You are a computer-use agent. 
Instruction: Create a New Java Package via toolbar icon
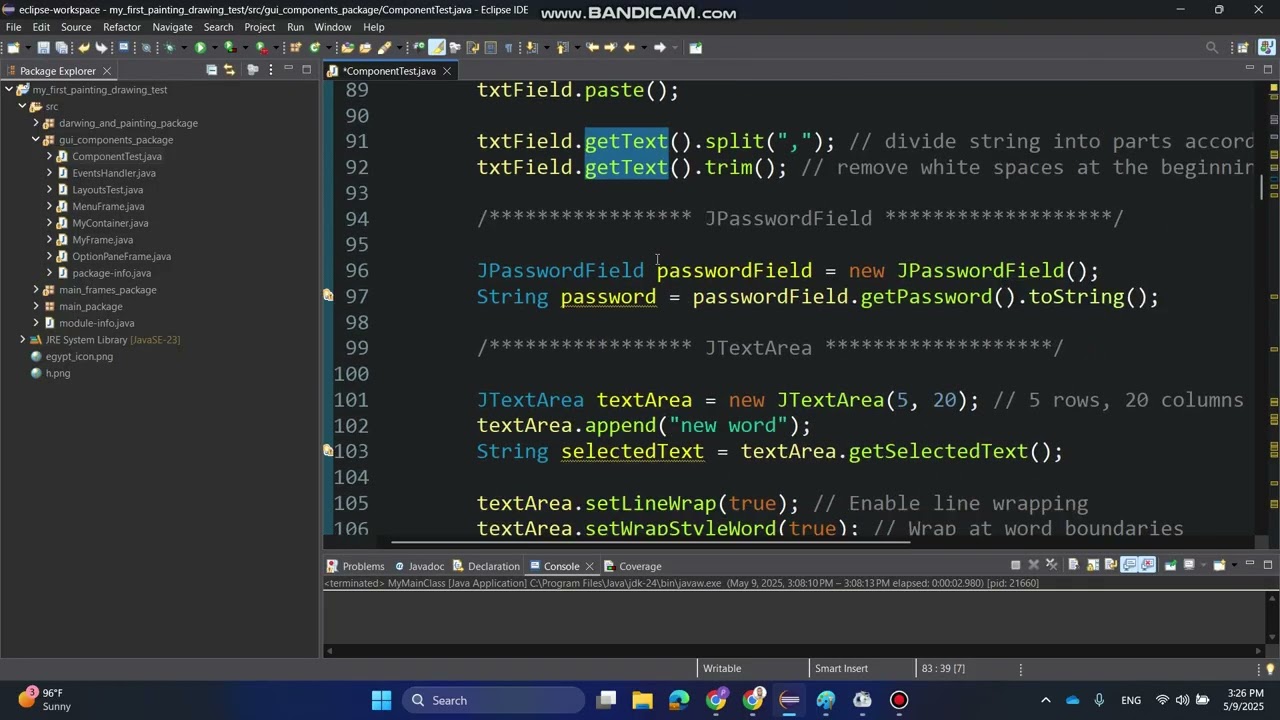click(x=295, y=47)
